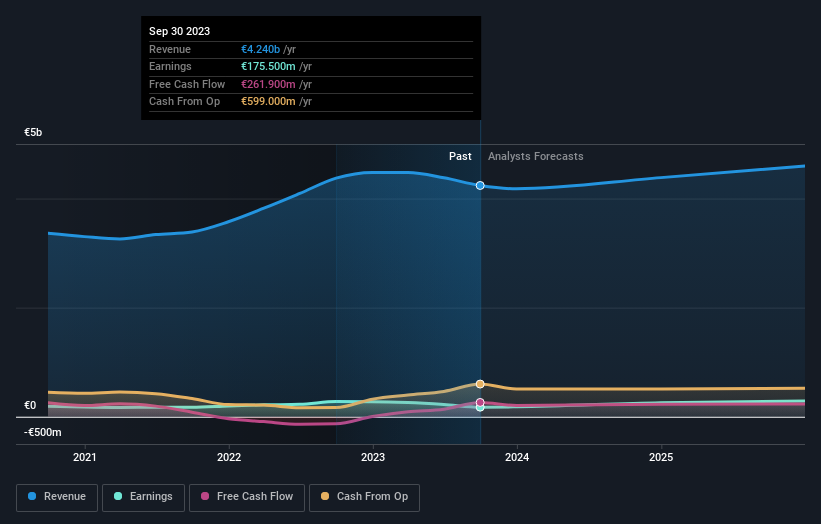Toggle the Cash From Op legend button
The image size is (821, 524).
pyautogui.click(x=364, y=497)
